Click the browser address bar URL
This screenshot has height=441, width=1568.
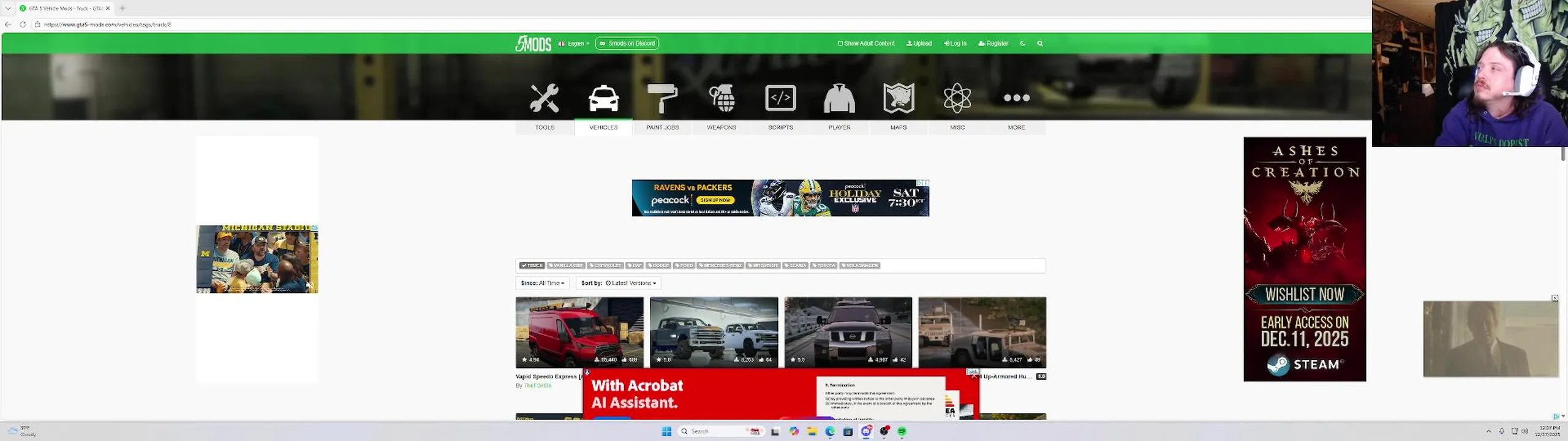[x=107, y=24]
